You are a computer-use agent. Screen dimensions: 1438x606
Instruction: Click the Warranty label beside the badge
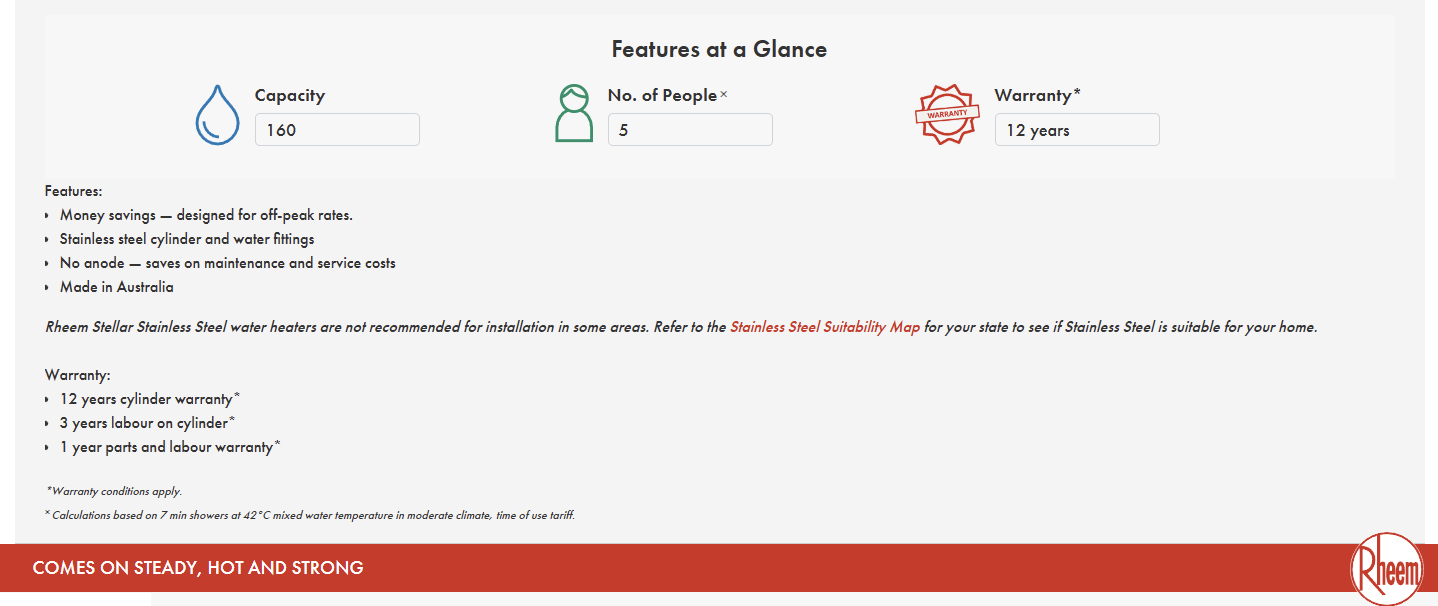pos(1033,96)
